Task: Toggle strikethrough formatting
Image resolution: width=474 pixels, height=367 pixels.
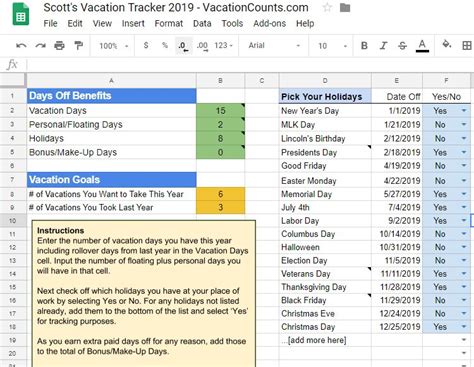Action: tap(402, 46)
